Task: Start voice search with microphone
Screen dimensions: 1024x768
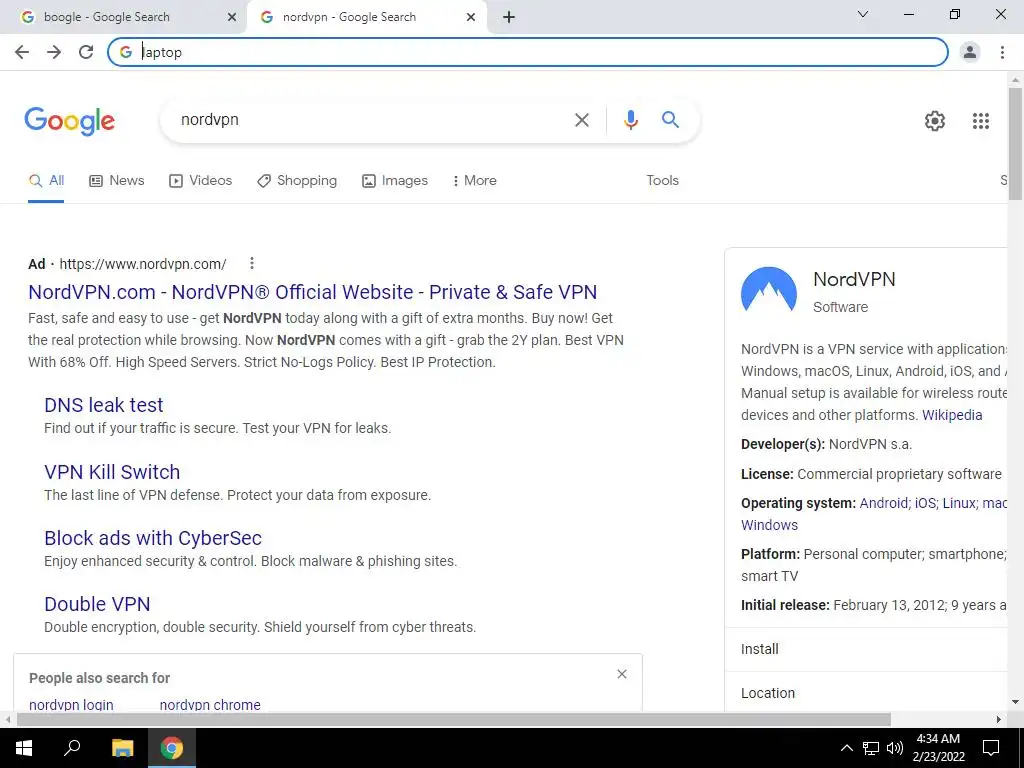Action: click(630, 120)
